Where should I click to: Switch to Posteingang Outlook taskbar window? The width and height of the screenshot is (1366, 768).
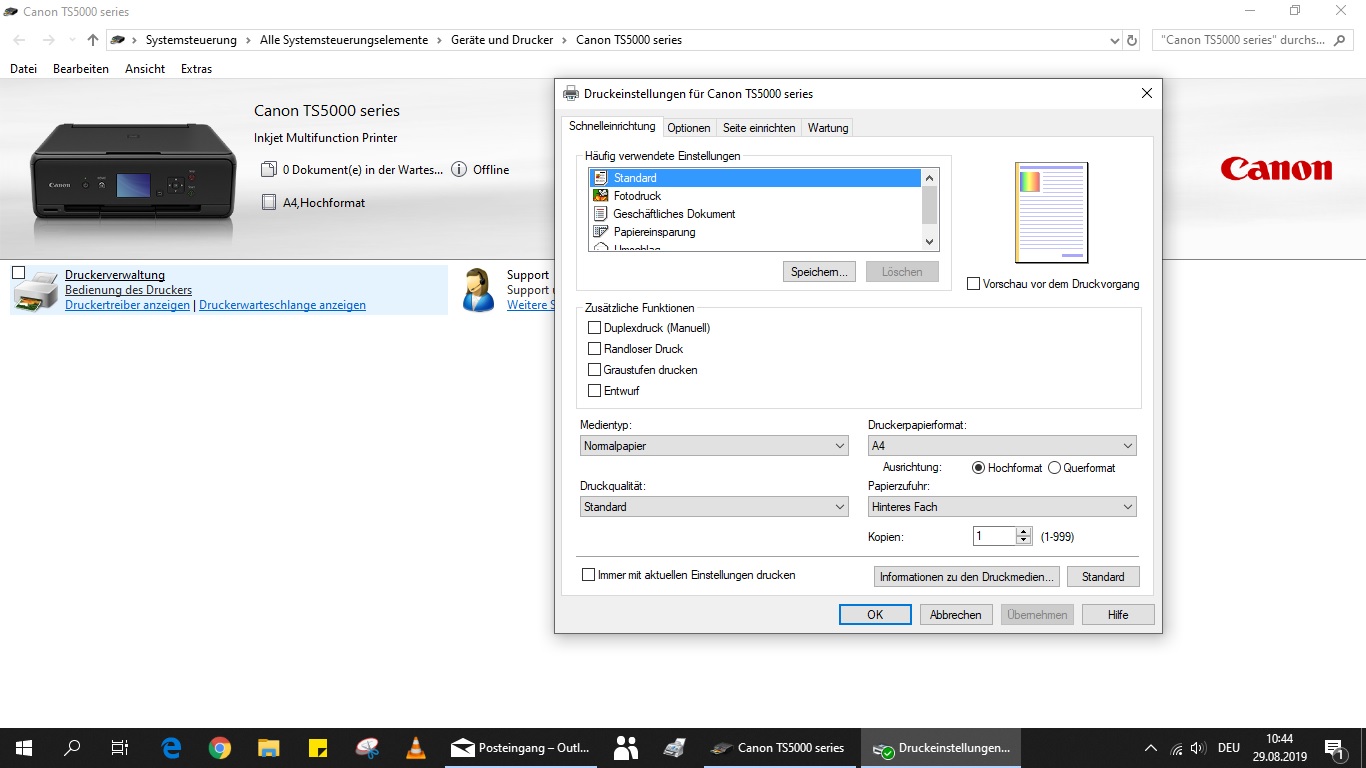point(520,748)
